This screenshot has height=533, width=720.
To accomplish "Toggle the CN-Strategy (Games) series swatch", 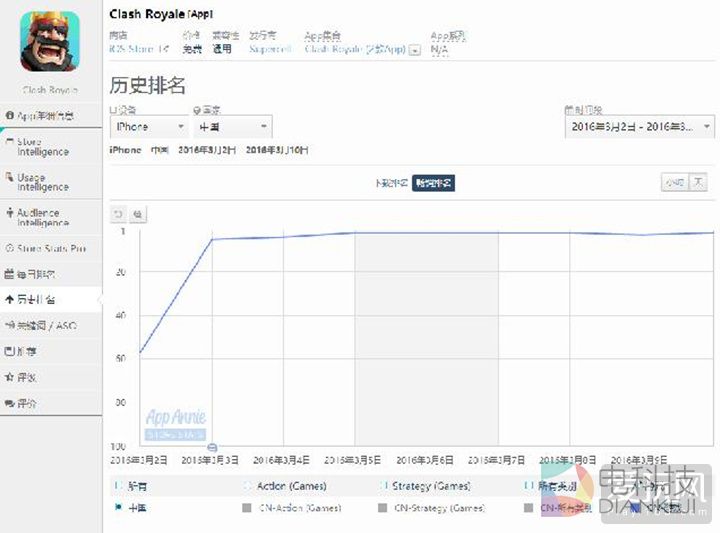I will point(382,508).
